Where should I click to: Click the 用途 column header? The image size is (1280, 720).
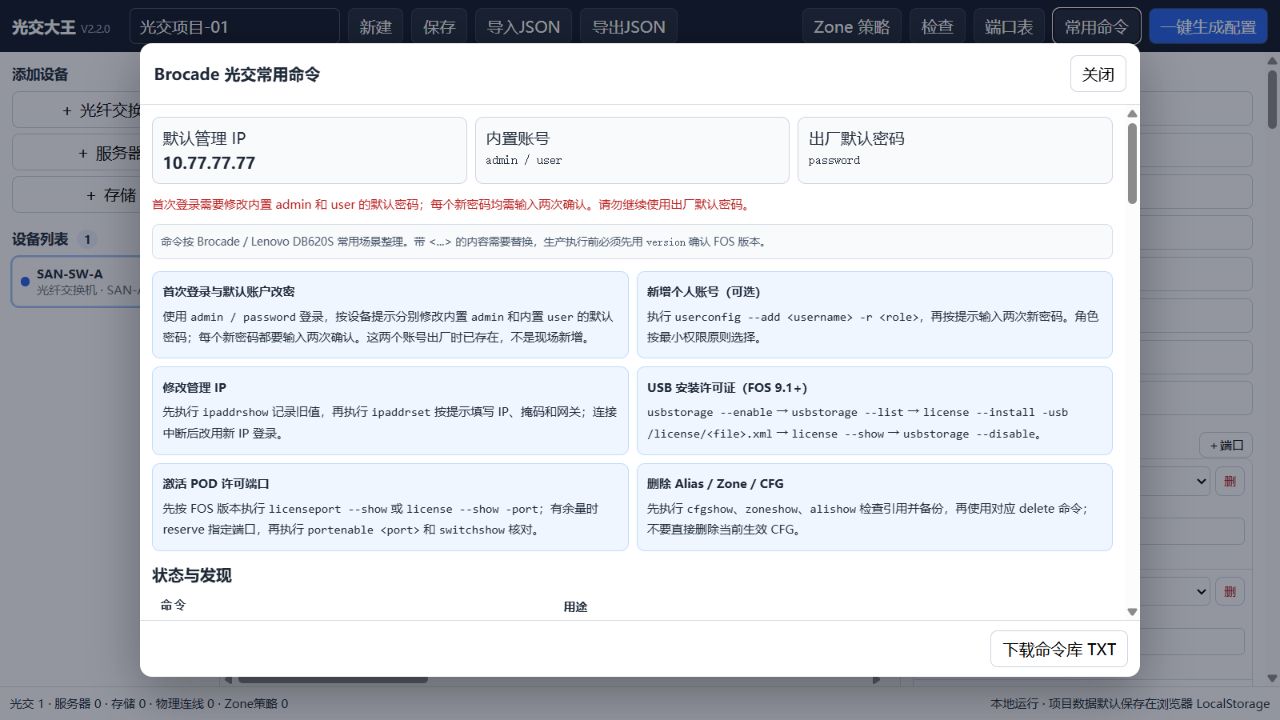(575, 606)
